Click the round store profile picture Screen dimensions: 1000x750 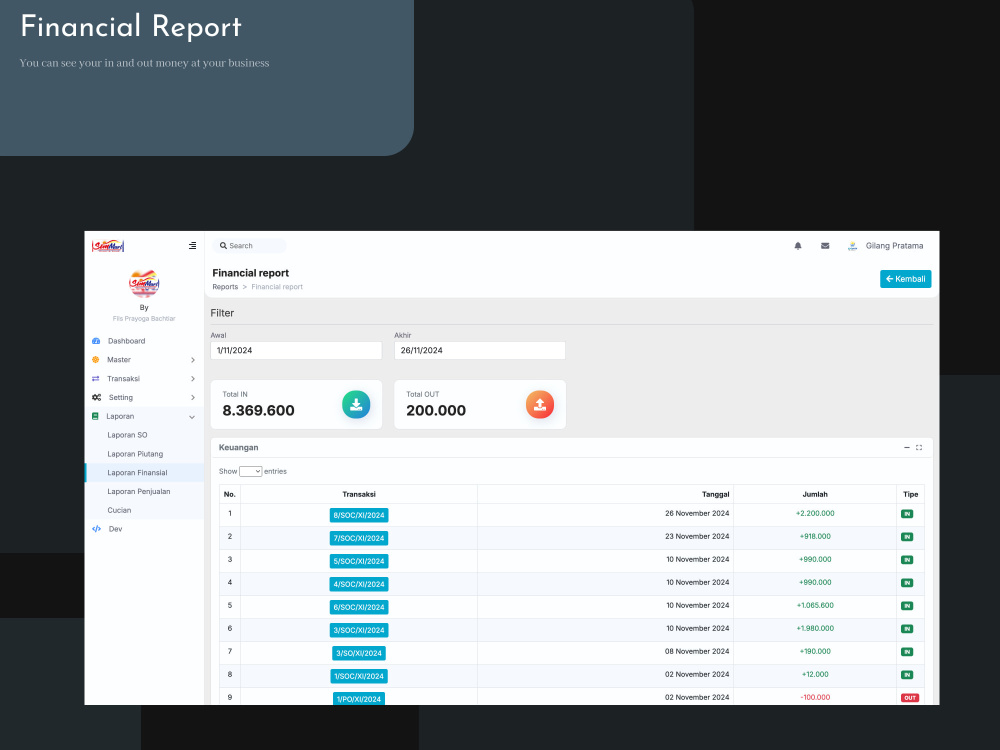(x=144, y=283)
